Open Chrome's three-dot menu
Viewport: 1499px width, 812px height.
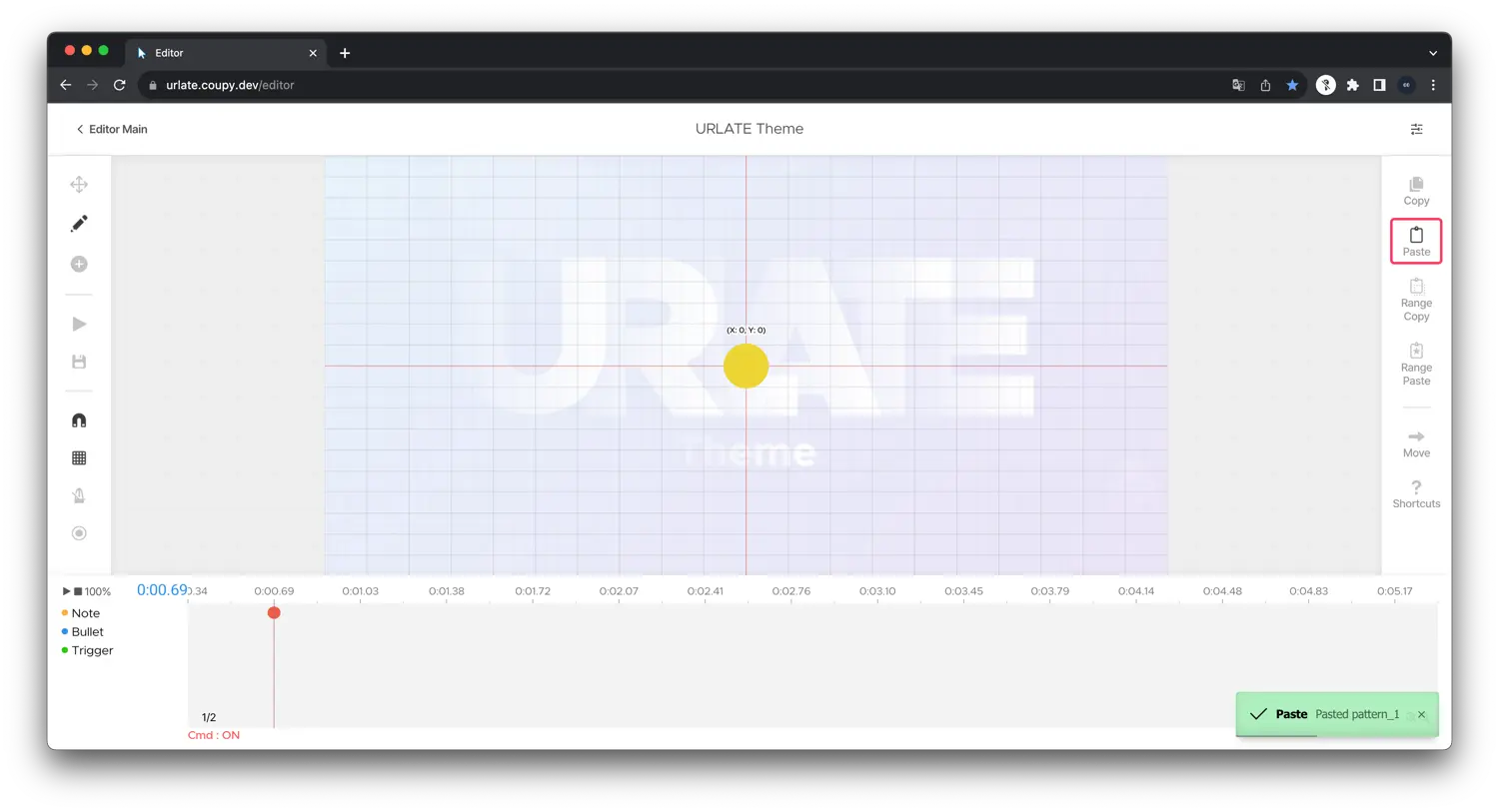pyautogui.click(x=1432, y=85)
